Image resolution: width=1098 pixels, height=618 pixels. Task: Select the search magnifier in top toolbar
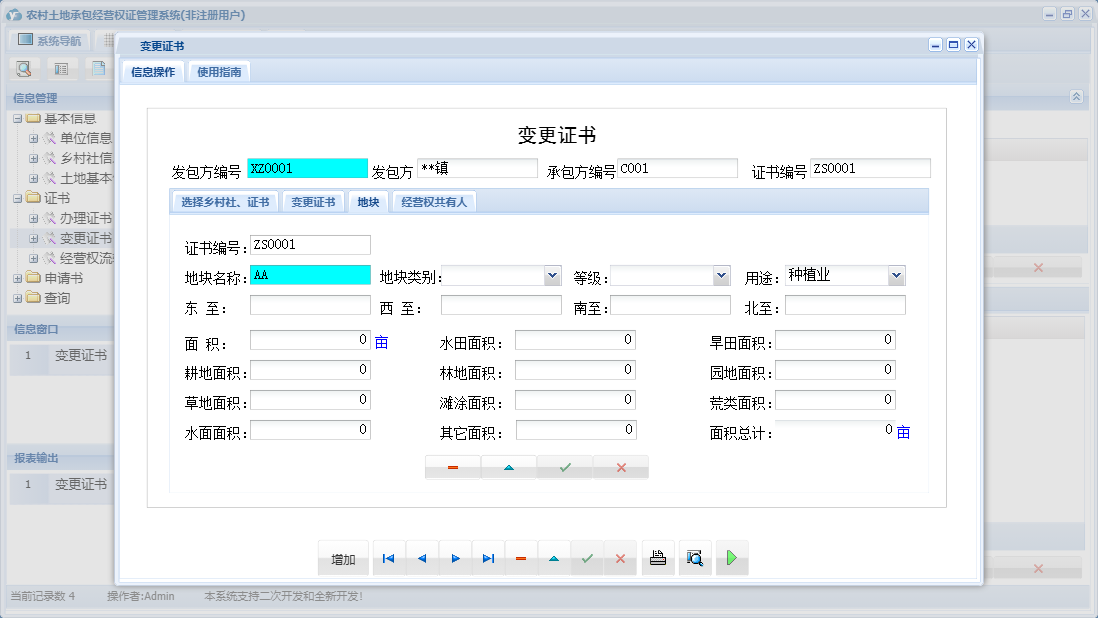23,68
